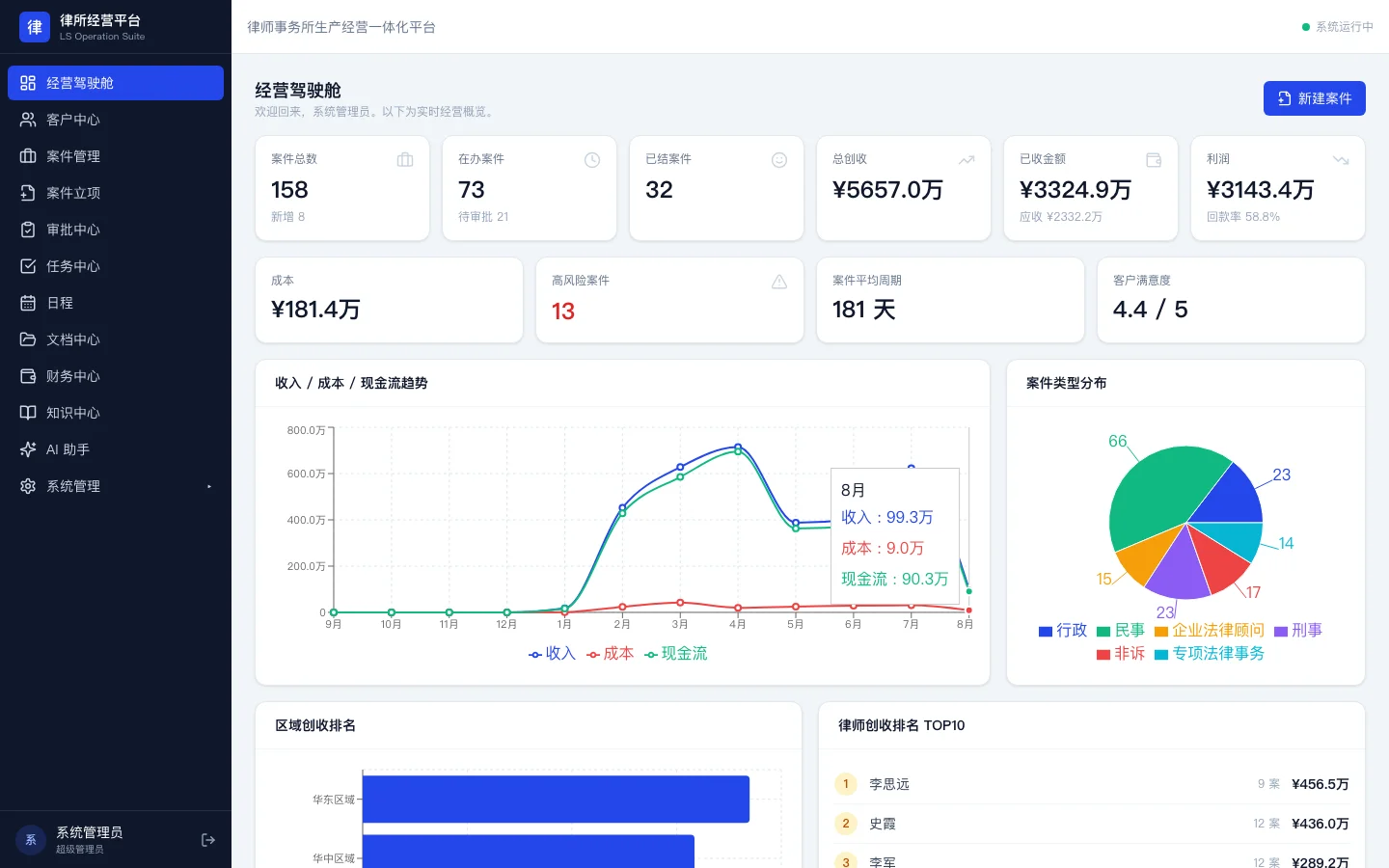Toggle 民事 in pie chart legend
The image size is (1389, 868).
(x=1120, y=631)
